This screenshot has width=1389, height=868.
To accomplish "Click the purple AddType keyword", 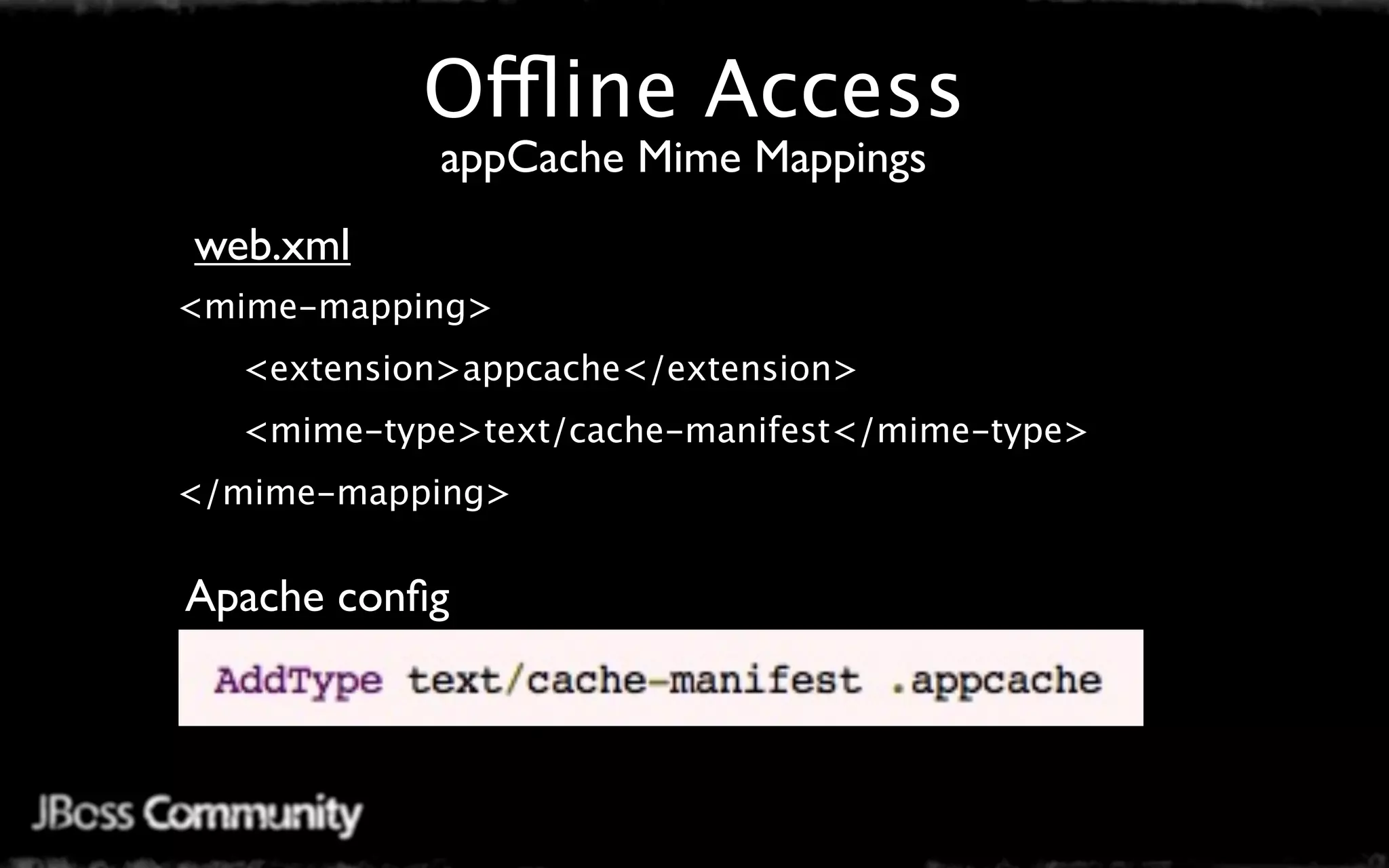I will click(x=298, y=680).
